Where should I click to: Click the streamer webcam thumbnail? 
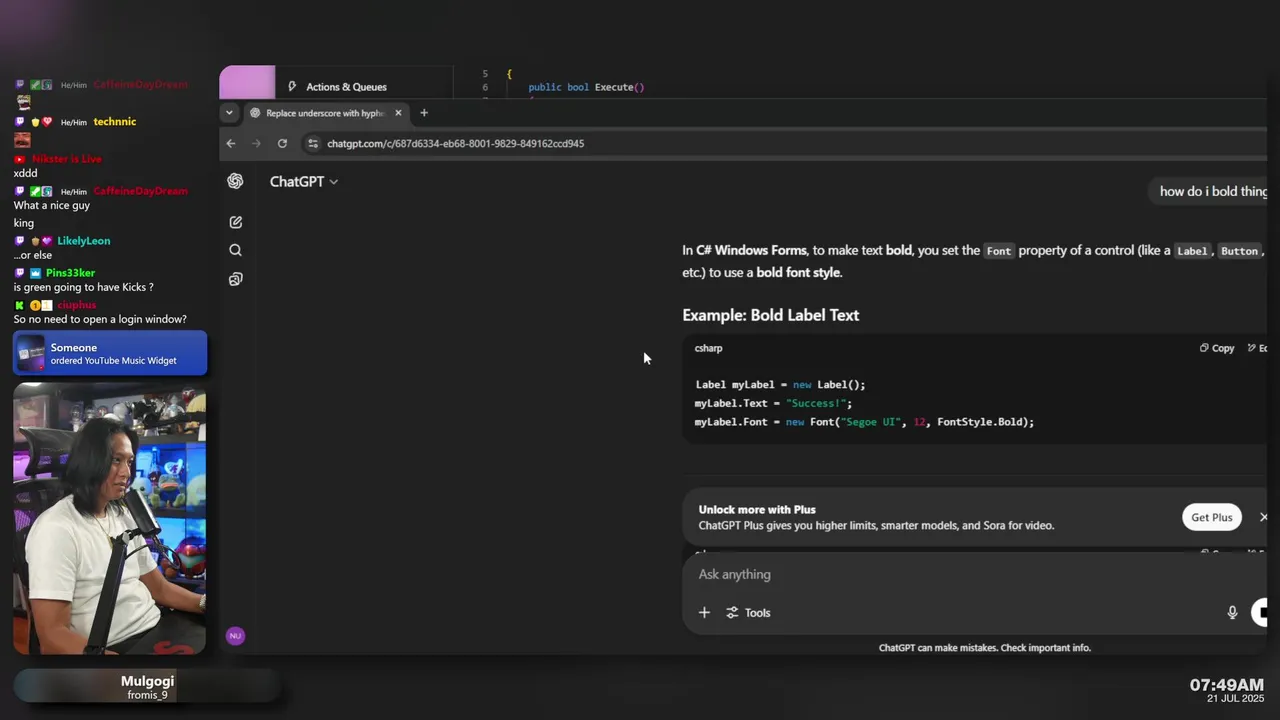110,518
